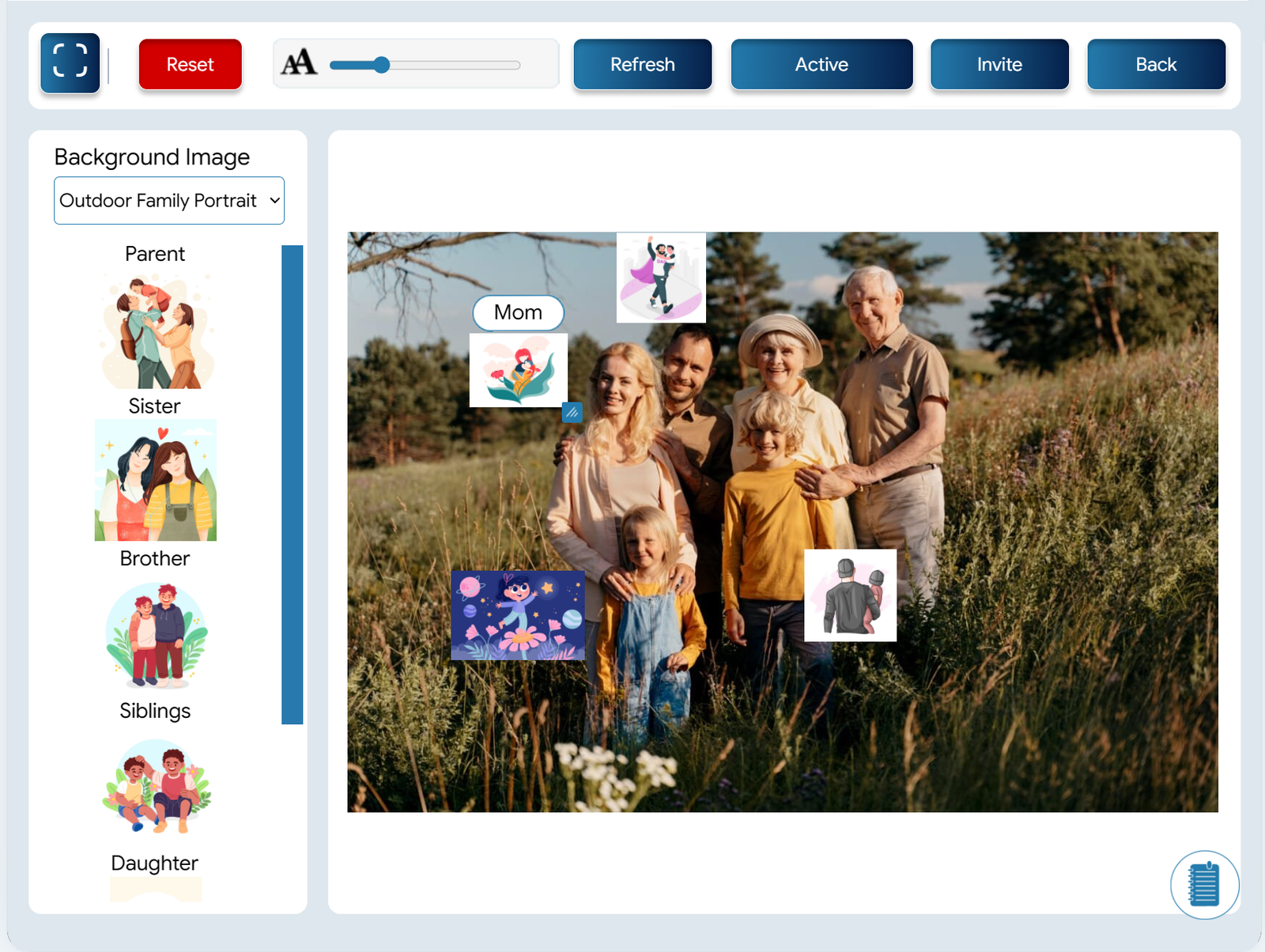The width and height of the screenshot is (1265, 952).
Task: Toggle fullscreen mode icon
Action: click(x=70, y=62)
